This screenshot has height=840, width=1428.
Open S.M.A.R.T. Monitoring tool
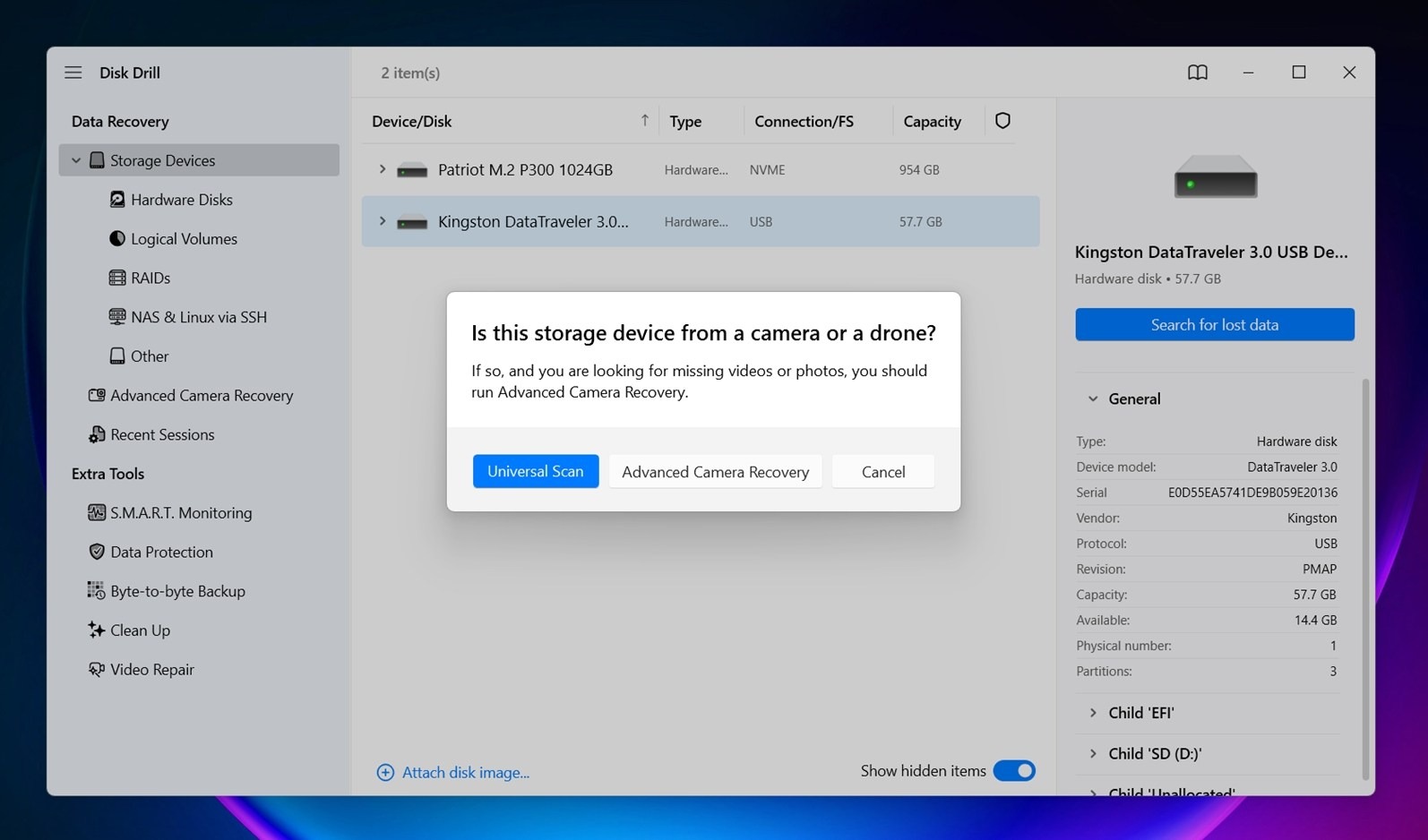(x=181, y=513)
